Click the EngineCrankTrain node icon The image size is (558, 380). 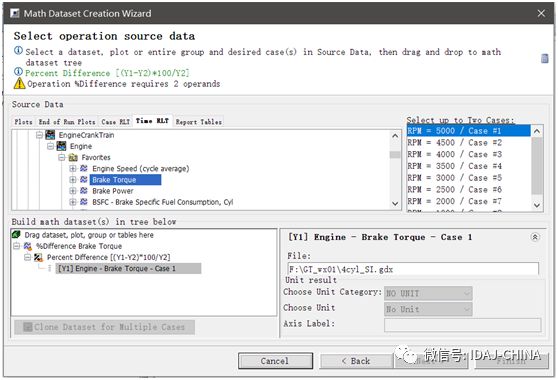pyautogui.click(x=50, y=135)
